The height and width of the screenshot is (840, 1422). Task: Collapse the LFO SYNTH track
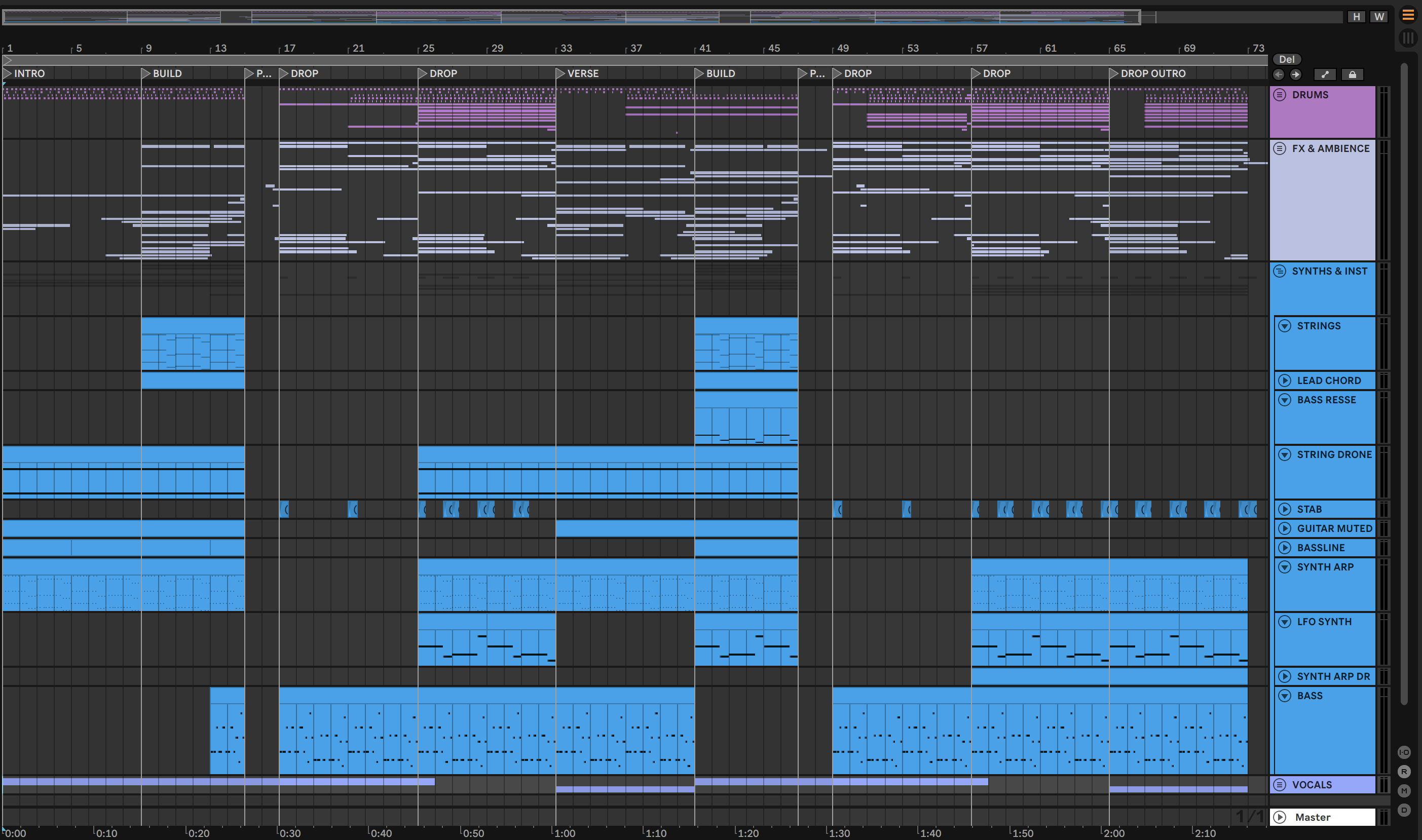tap(1285, 622)
